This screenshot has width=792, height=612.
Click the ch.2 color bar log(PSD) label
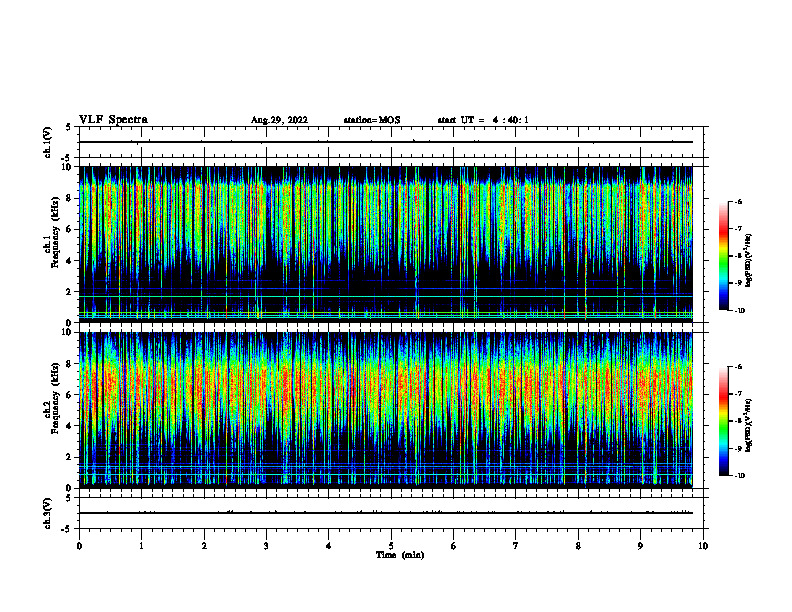point(748,425)
